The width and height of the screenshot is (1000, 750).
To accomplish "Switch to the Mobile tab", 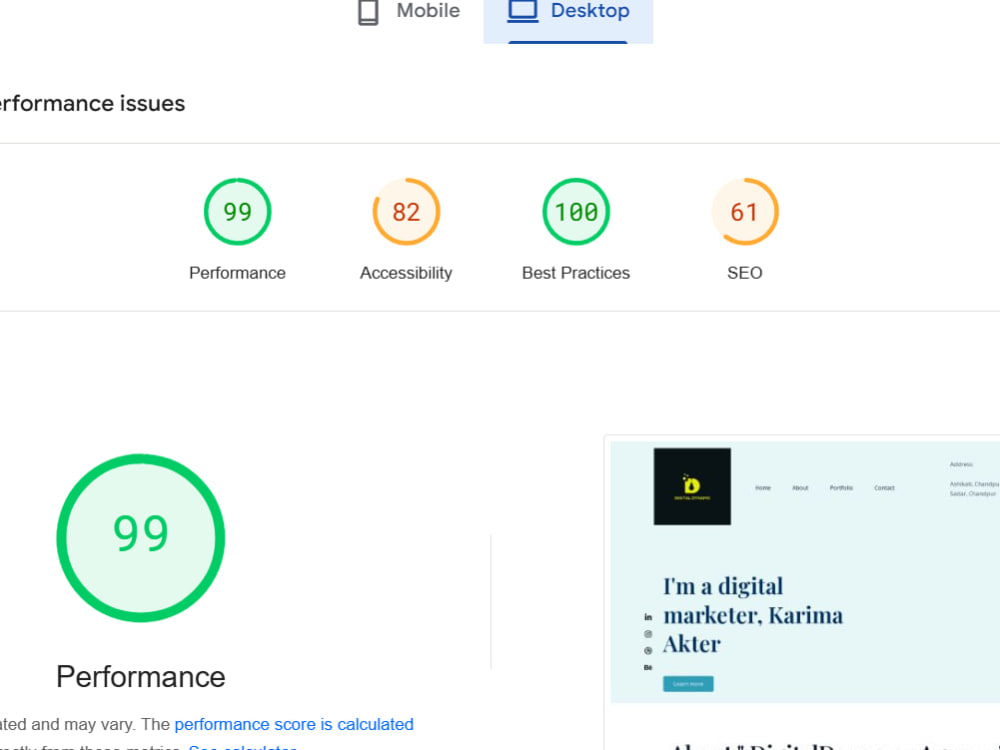I will 408,11.
